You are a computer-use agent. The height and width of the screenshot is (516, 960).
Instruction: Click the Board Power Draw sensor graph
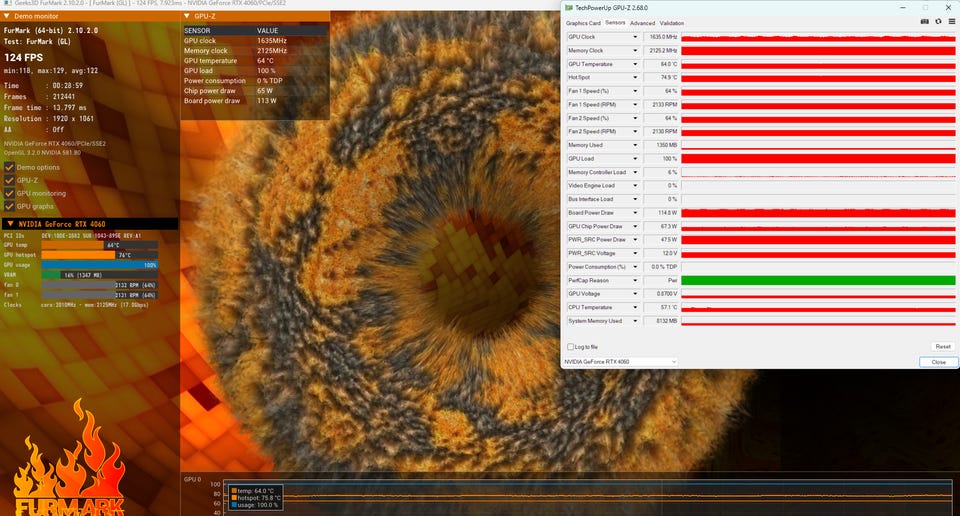[818, 212]
